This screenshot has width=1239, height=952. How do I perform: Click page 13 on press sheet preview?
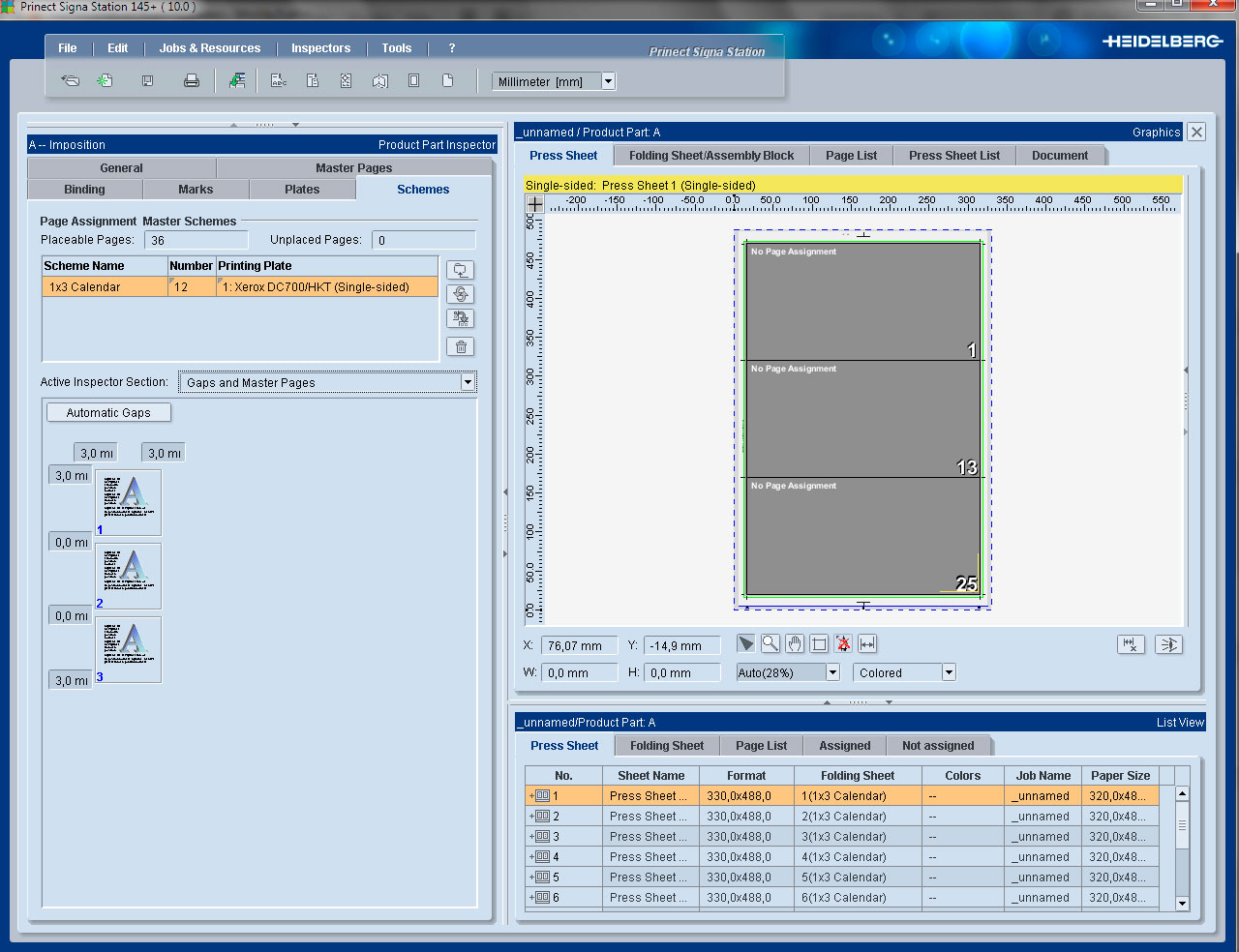pyautogui.click(x=862, y=419)
